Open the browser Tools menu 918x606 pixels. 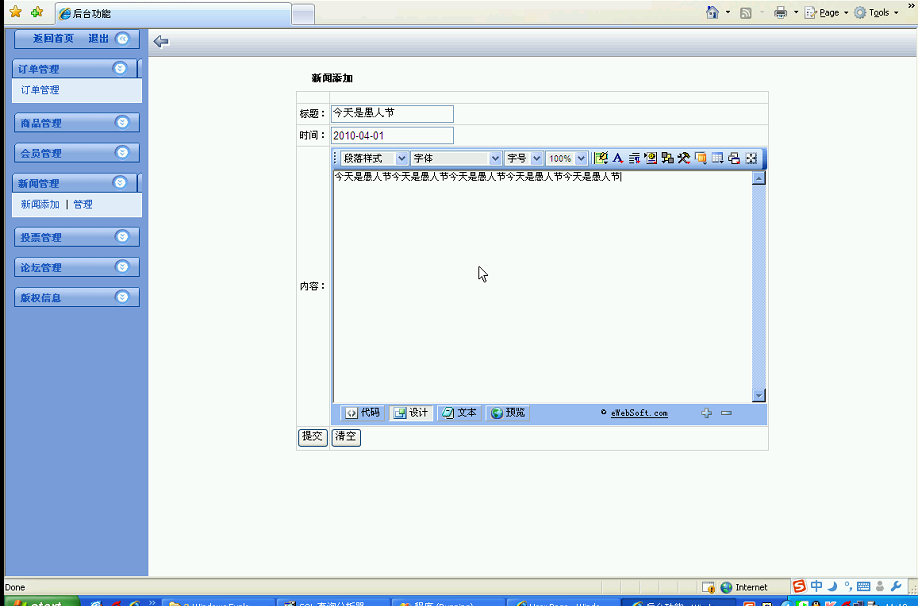click(876, 12)
